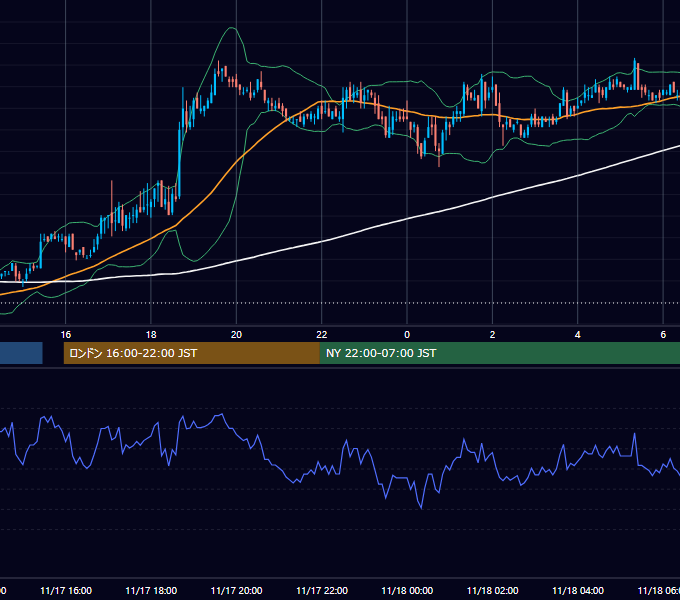Click the London 16:00-22:00 JST session bar
Viewport: 680px width, 600px height.
tap(192, 353)
